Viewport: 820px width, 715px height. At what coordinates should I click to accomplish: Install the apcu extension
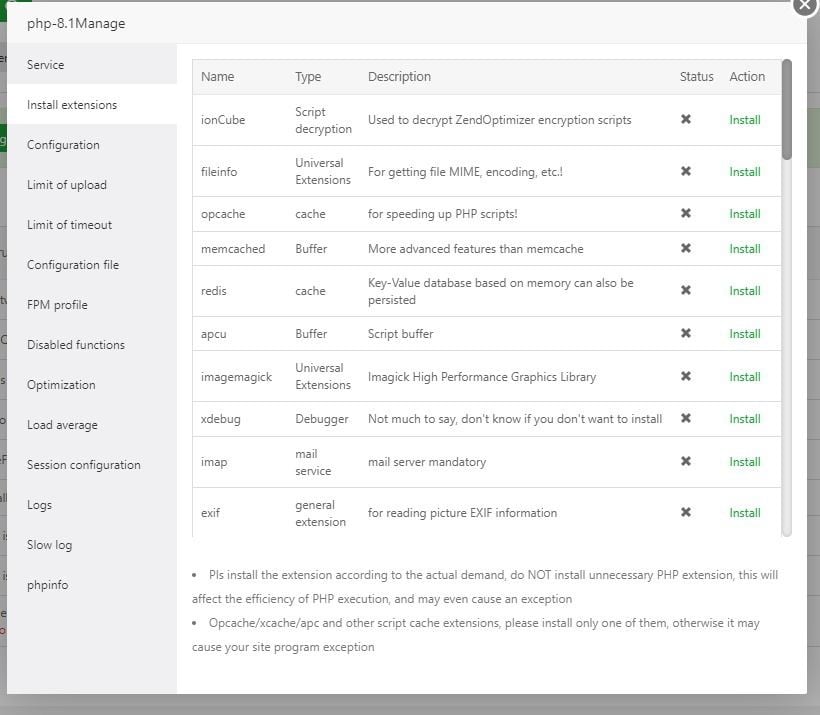[x=745, y=334]
